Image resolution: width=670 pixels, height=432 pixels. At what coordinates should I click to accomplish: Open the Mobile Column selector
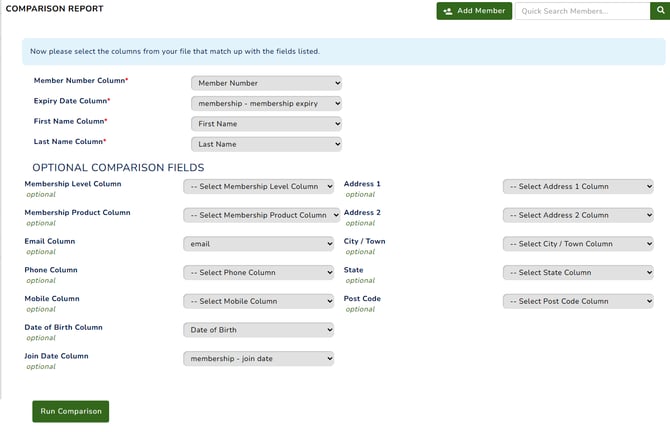(258, 301)
